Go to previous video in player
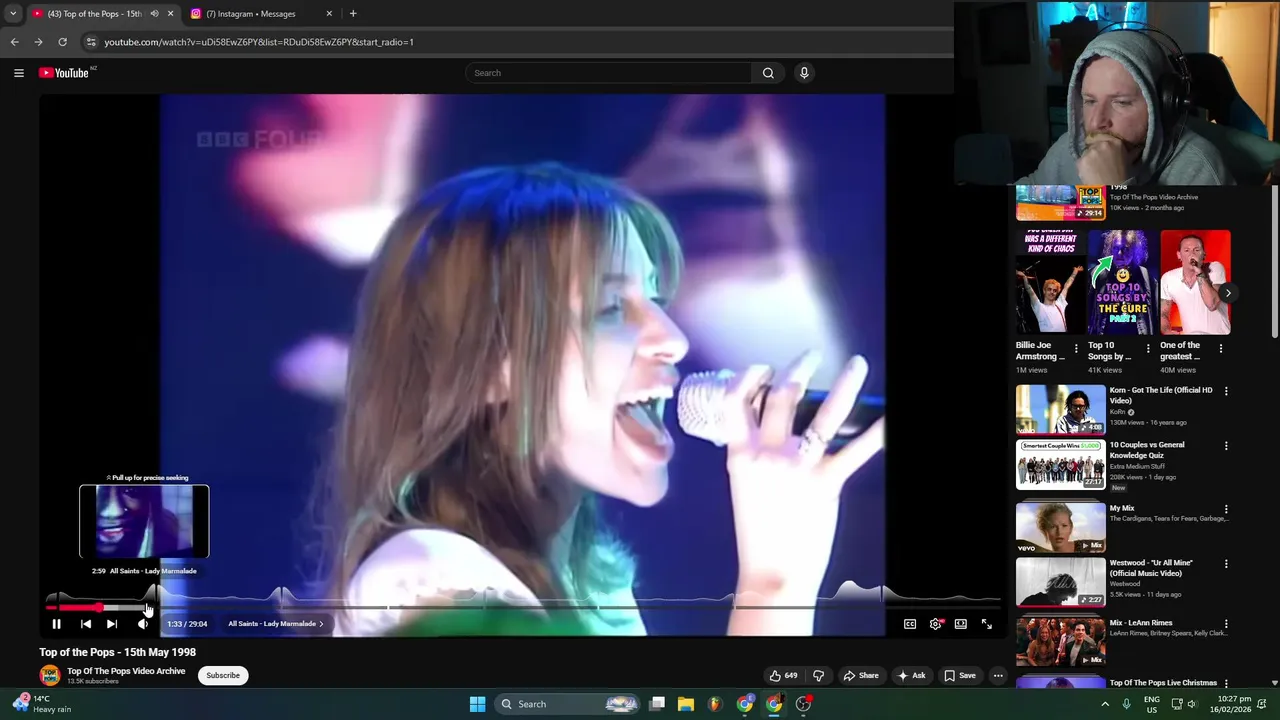 [x=86, y=624]
